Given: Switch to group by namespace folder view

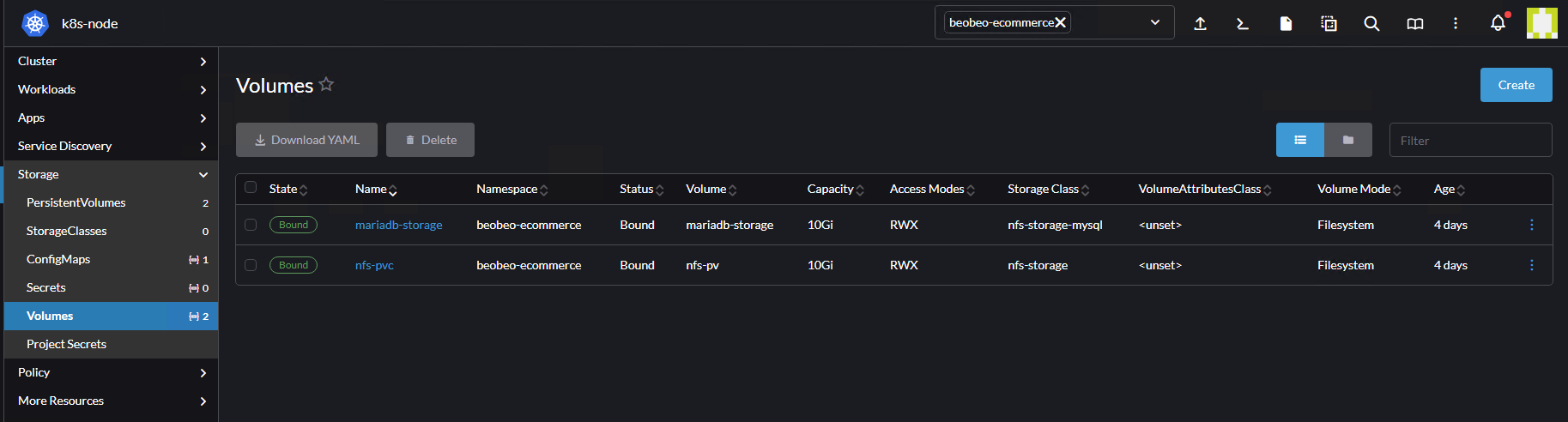Looking at the screenshot, I should pyautogui.click(x=1347, y=140).
